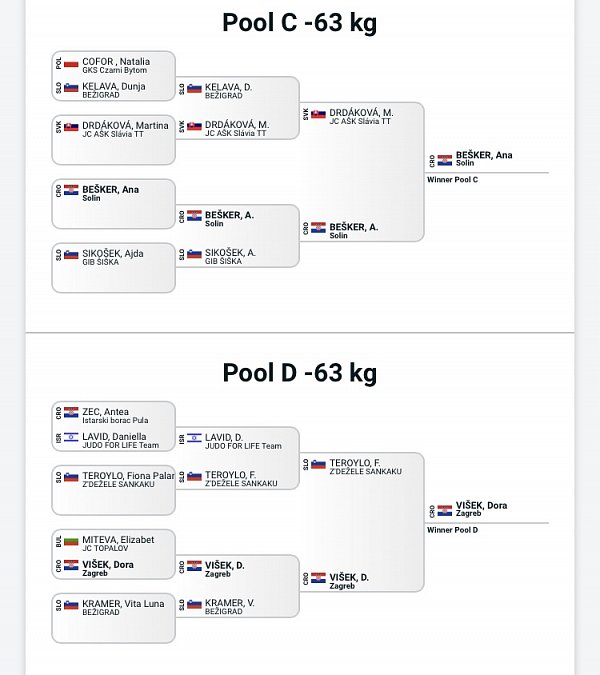The height and width of the screenshot is (675, 600).
Task: Click Bulgaria flag beside MITEVA, Elizabet
Action: (71, 541)
